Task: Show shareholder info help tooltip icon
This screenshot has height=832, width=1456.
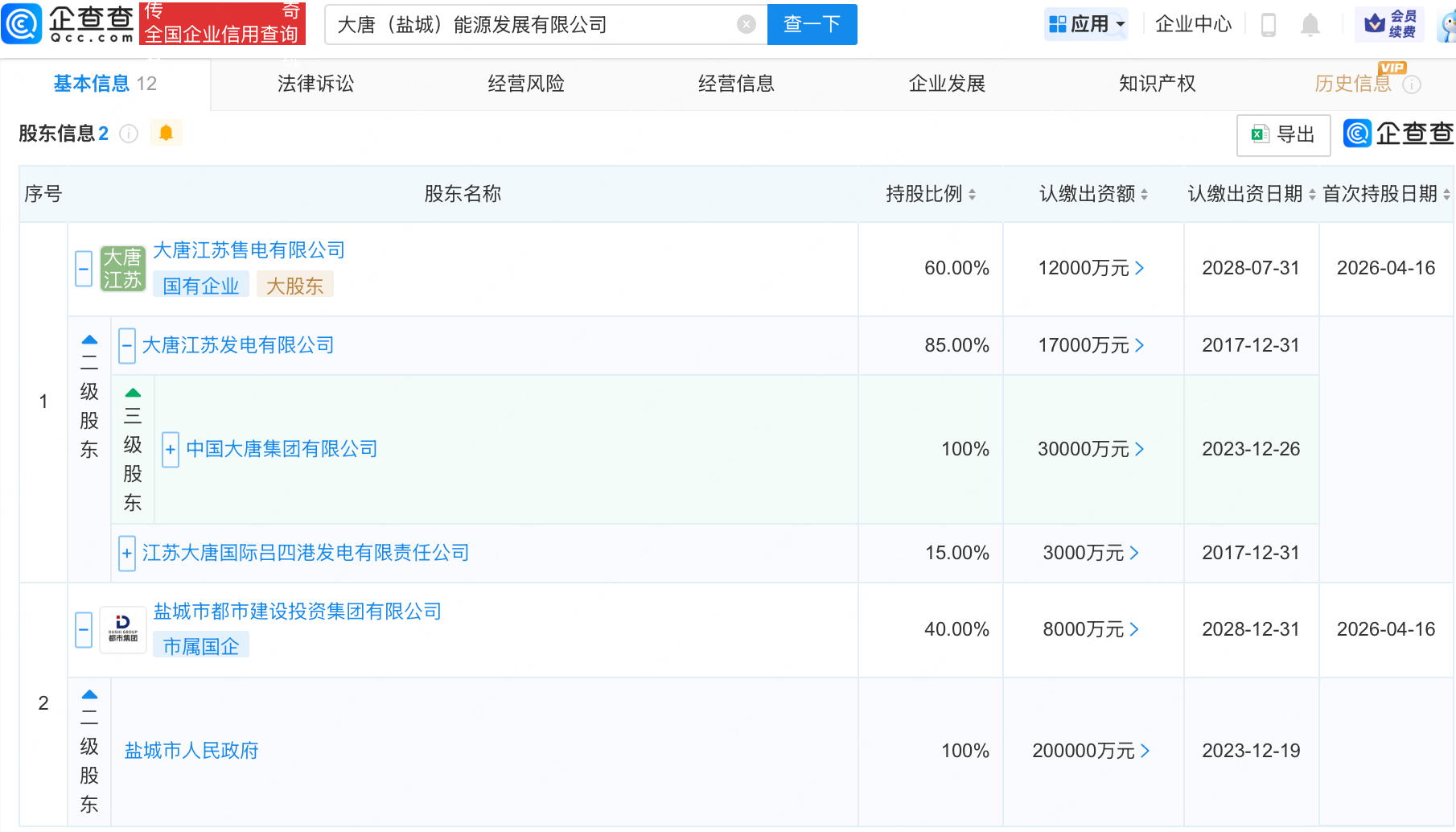Action: [129, 134]
